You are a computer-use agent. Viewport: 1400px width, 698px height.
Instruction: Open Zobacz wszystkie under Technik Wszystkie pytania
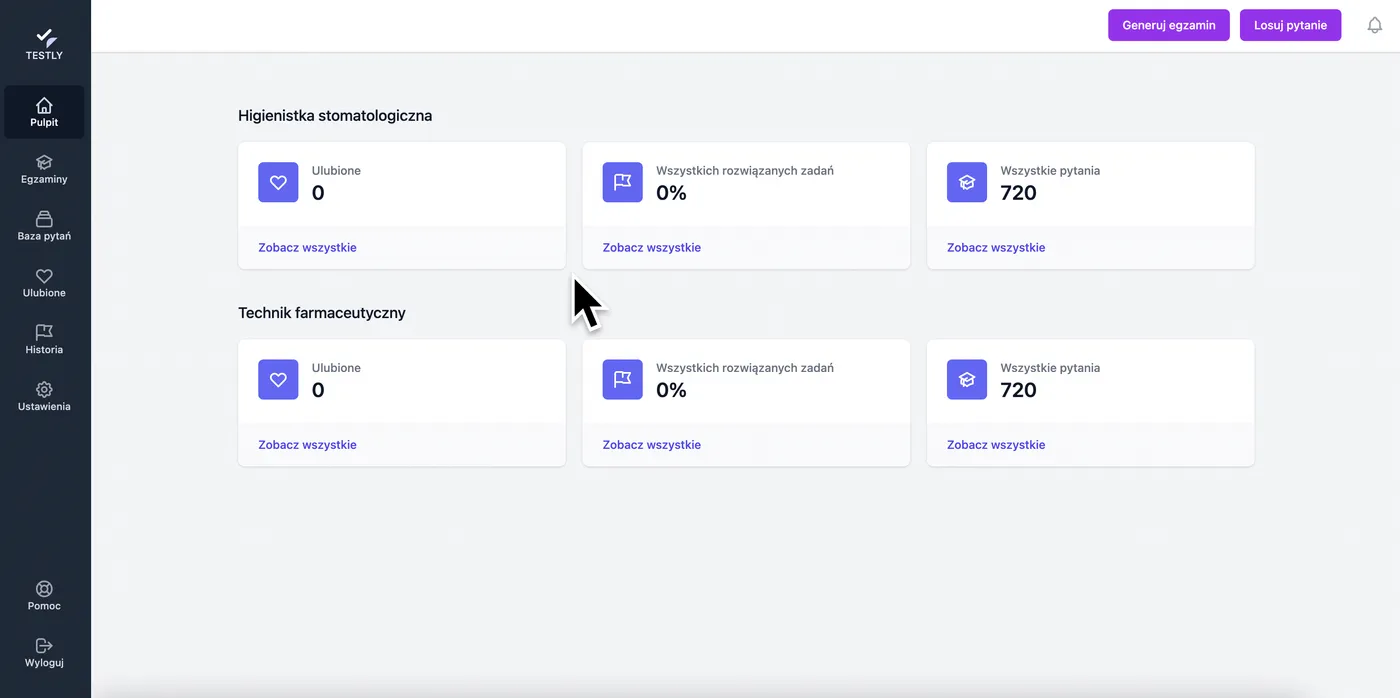pyautogui.click(x=996, y=444)
